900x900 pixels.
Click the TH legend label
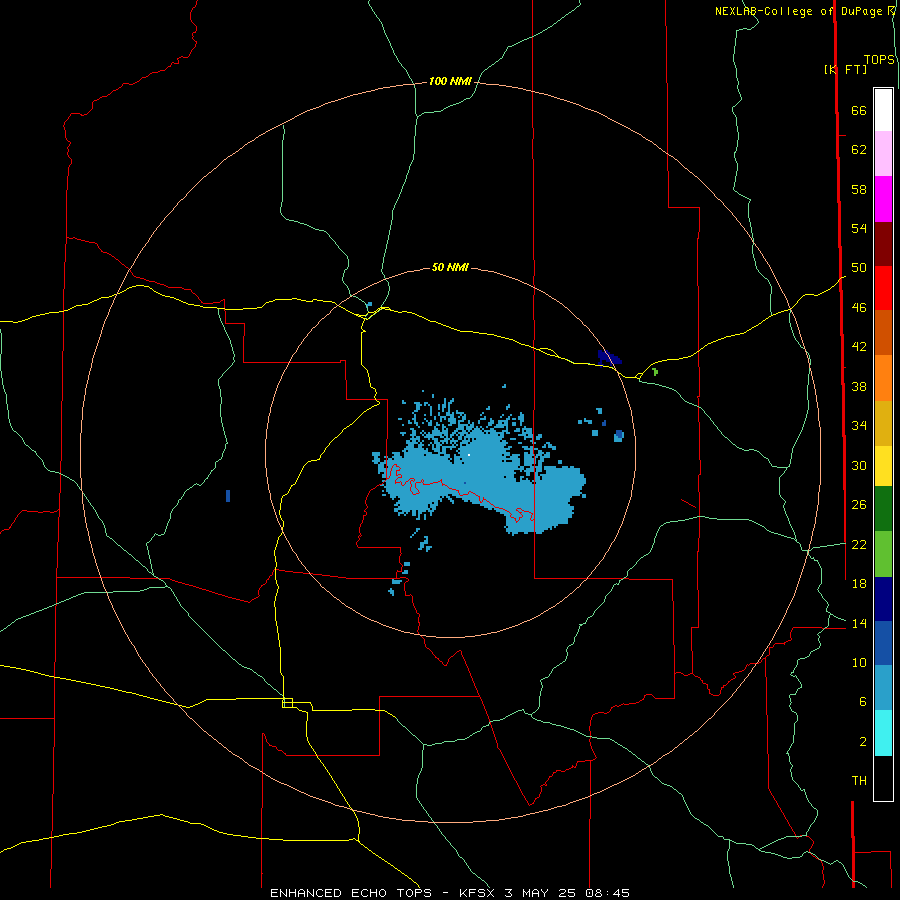coord(859,781)
